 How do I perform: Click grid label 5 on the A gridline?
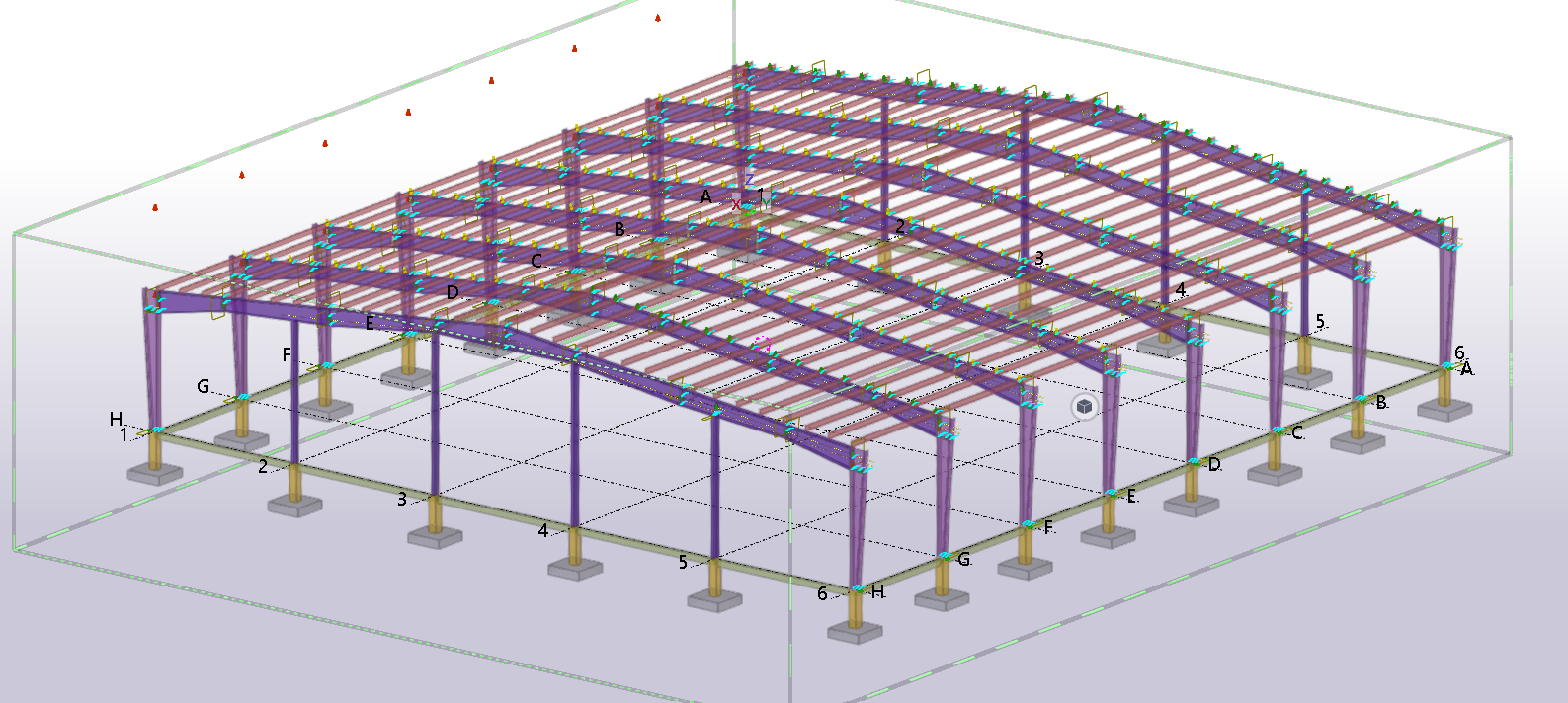point(1320,322)
